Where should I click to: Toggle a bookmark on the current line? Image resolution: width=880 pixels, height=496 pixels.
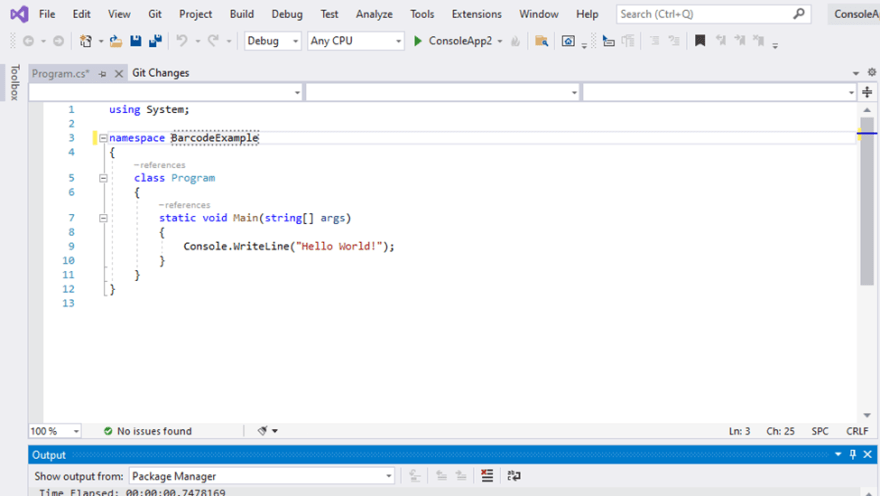[x=700, y=40]
